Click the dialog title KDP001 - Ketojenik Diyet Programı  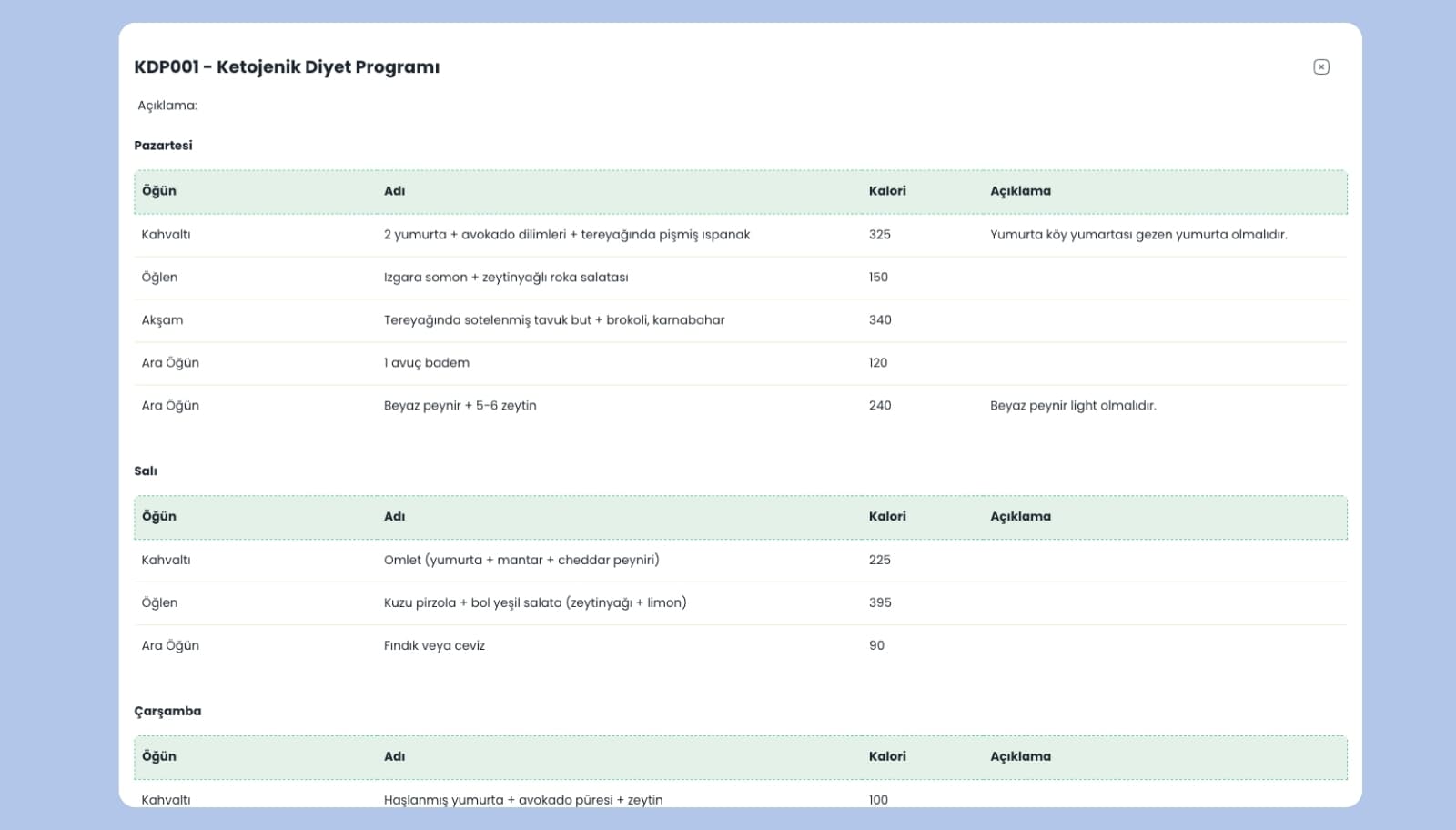coord(287,67)
